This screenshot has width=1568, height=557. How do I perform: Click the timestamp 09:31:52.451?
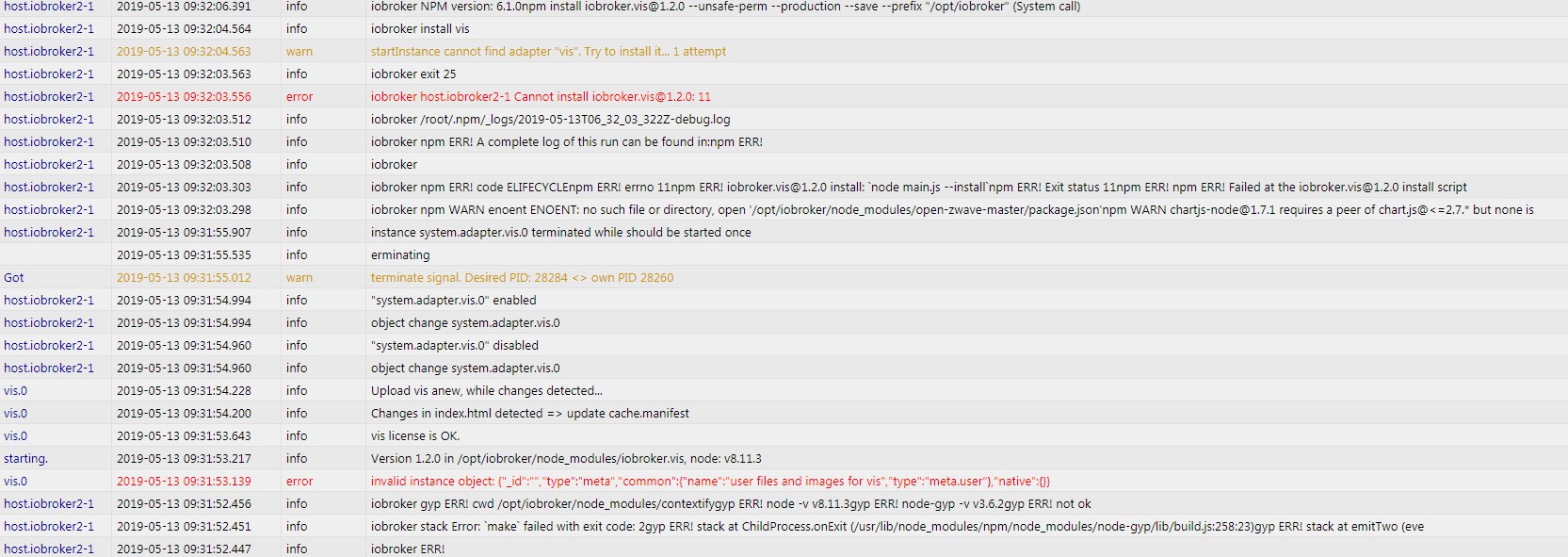(x=184, y=526)
